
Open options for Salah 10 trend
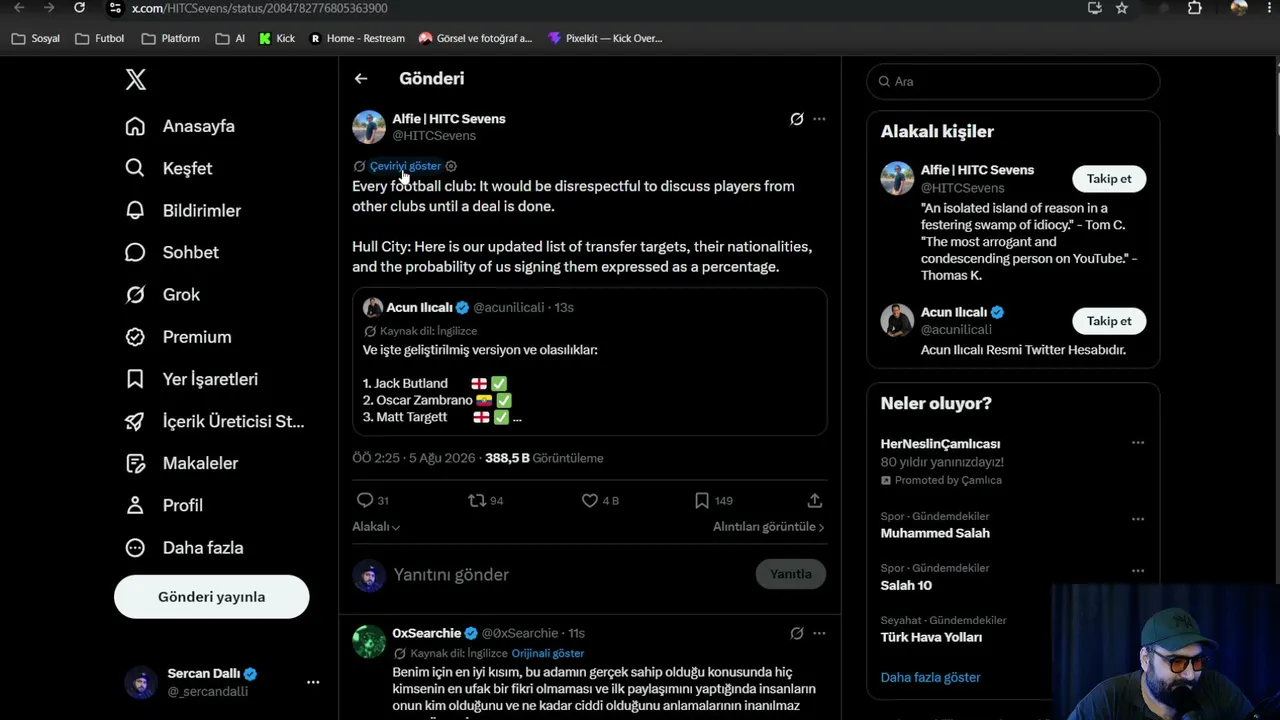[x=1138, y=571]
